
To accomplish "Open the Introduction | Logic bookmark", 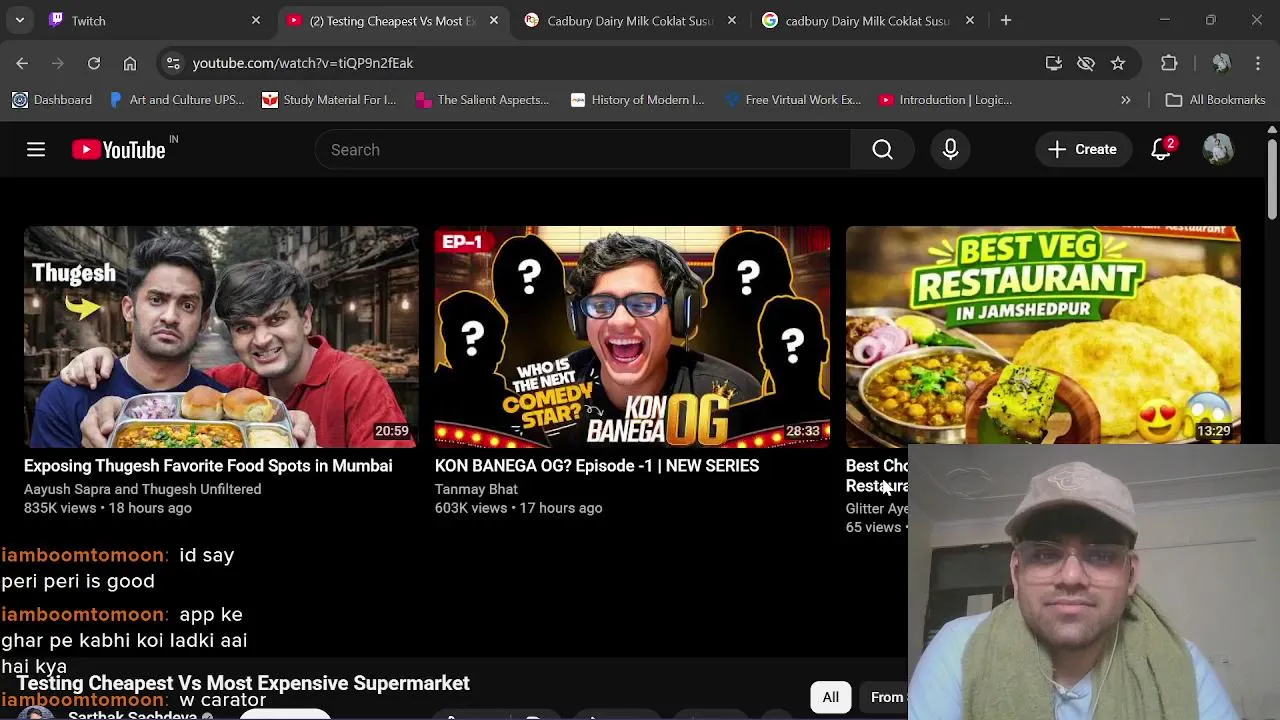I will pyautogui.click(x=945, y=100).
